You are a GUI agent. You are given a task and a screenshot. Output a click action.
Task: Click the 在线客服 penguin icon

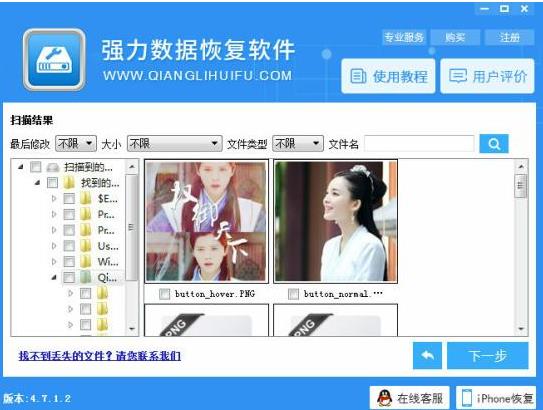(x=384, y=398)
